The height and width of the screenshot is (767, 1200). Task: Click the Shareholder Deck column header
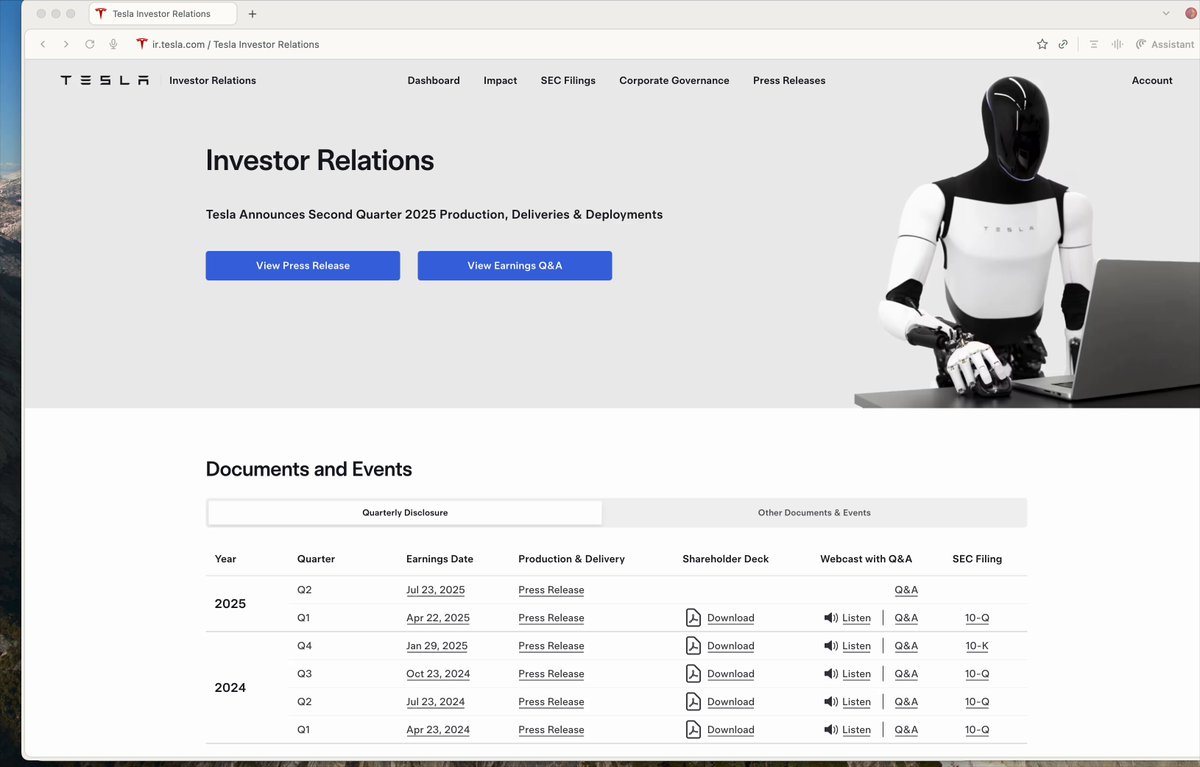click(726, 559)
